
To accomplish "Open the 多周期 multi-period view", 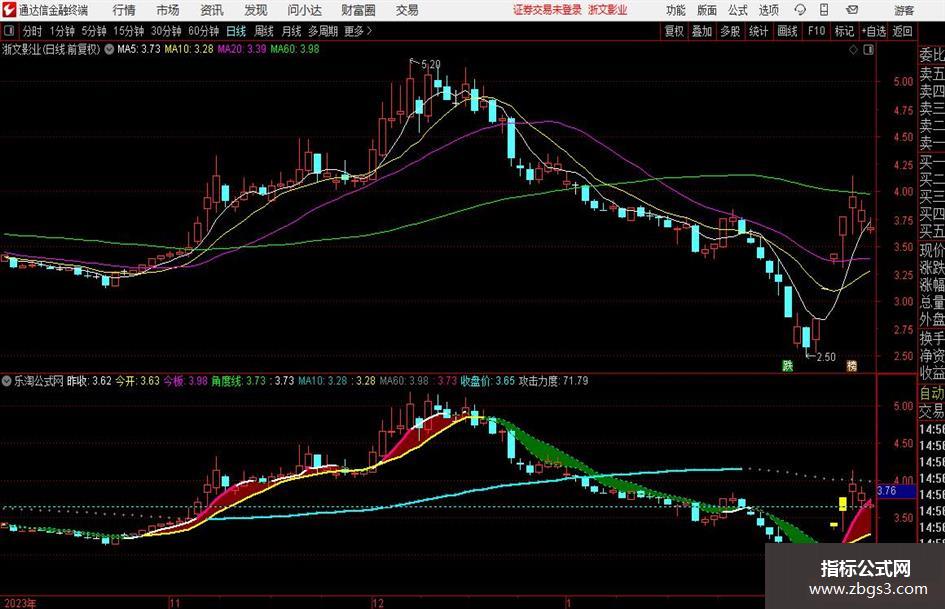I will tap(323, 31).
